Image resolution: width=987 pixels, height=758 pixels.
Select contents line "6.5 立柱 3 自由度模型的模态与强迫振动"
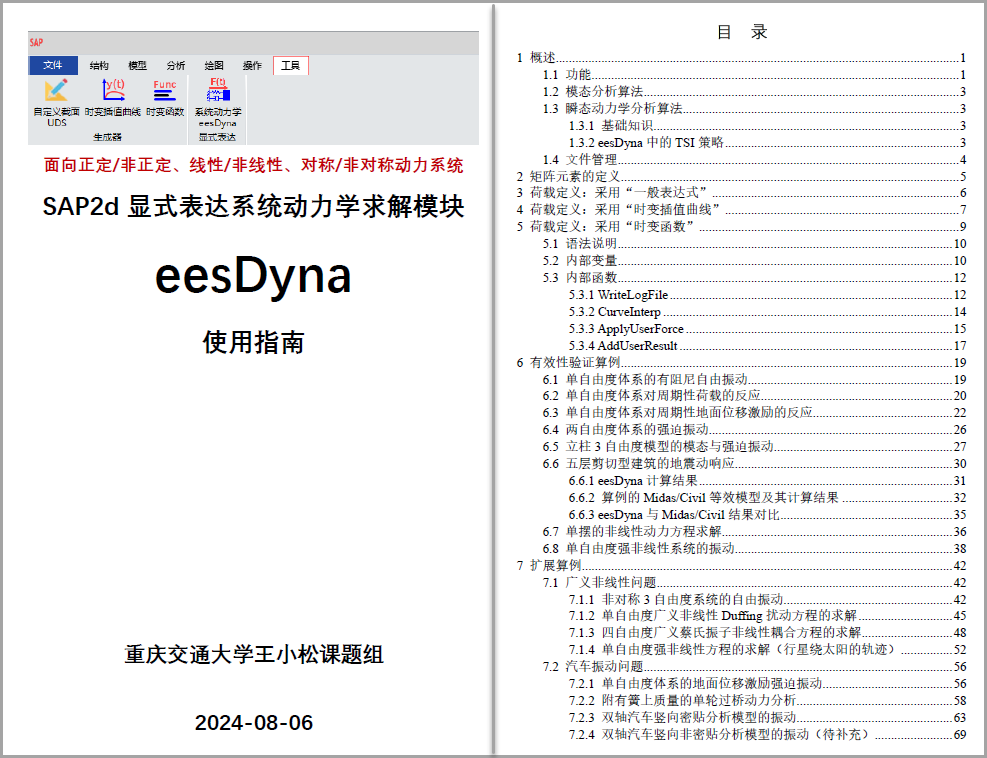[x=755, y=446]
